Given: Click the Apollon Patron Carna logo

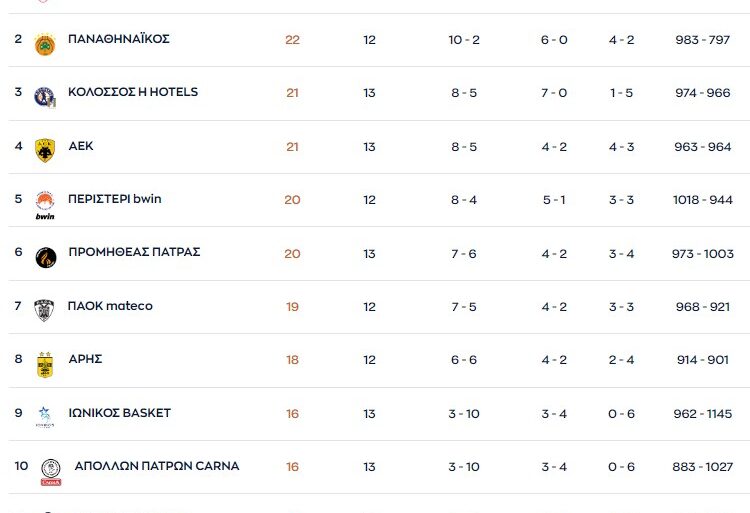Looking at the screenshot, I should tap(50, 471).
